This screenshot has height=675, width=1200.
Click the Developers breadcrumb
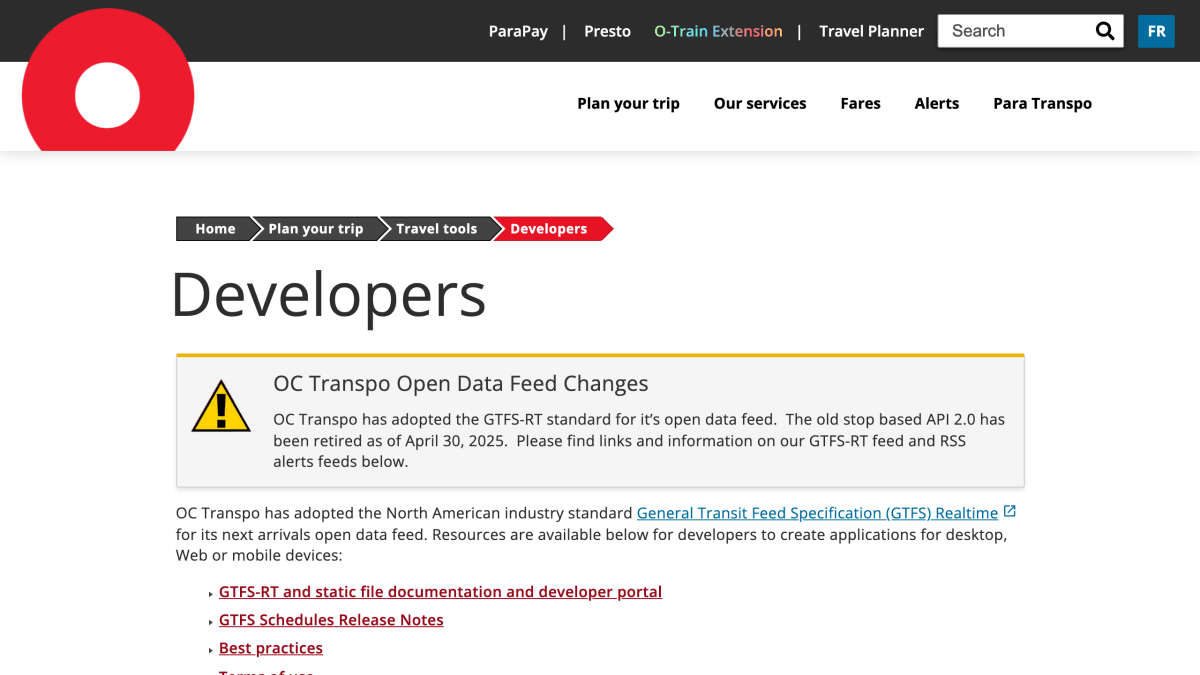coord(549,229)
